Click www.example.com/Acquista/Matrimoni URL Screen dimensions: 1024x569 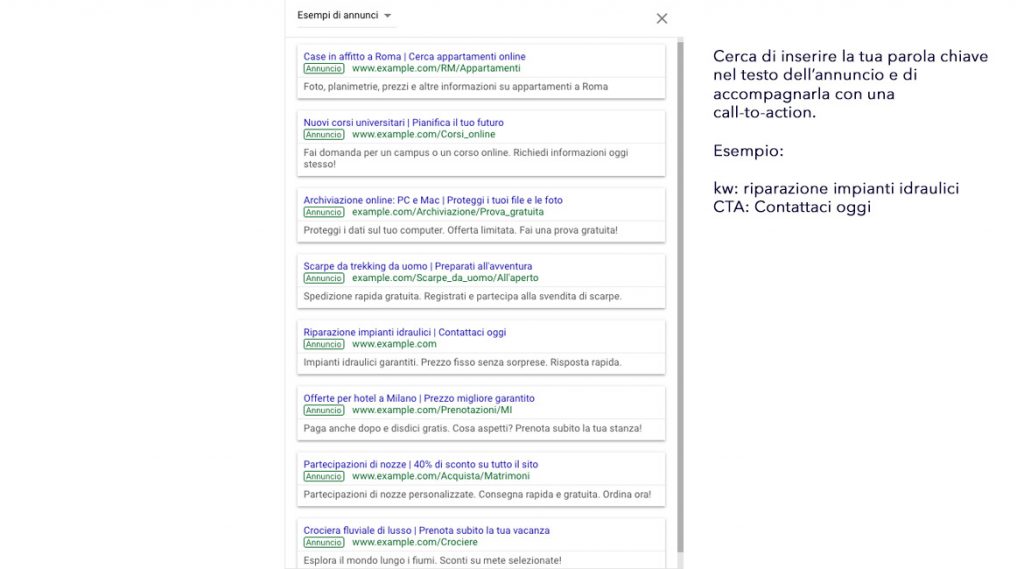coord(441,476)
